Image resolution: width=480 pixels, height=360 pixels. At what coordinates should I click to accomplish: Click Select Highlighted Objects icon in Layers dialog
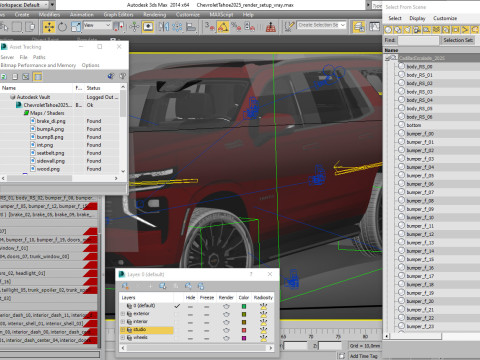click(x=163, y=286)
